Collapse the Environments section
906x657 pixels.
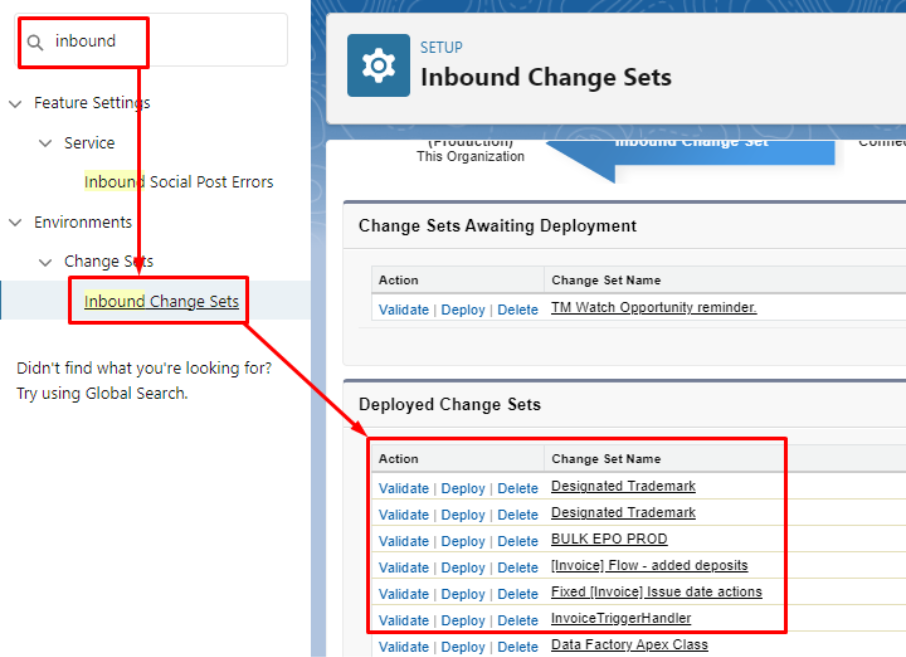(15, 222)
